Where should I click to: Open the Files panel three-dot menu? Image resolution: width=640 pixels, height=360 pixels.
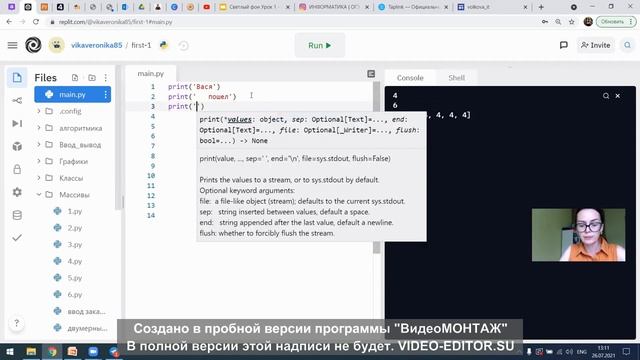106,78
